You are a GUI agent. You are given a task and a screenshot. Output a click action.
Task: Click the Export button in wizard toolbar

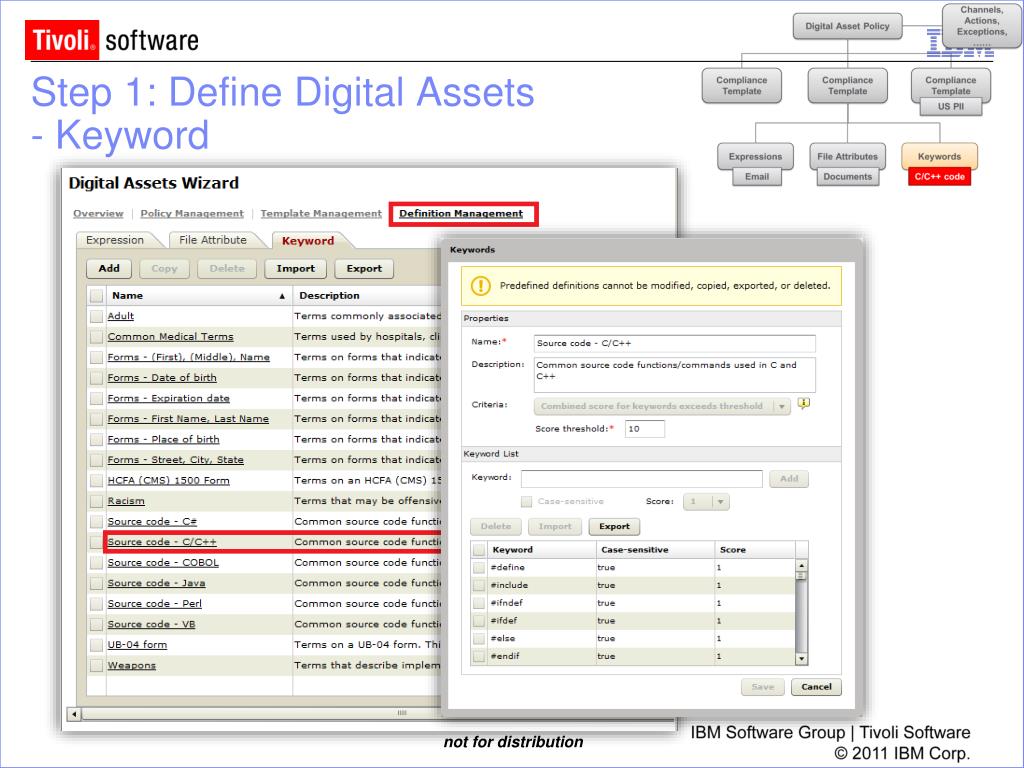click(364, 268)
